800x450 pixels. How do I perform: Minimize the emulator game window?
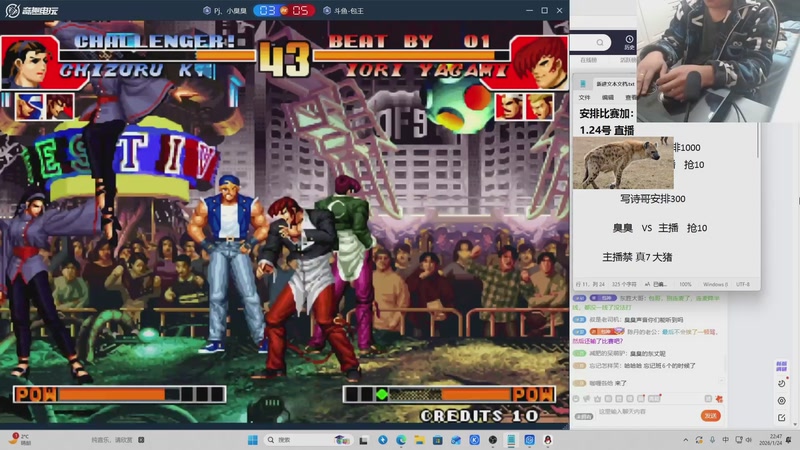[529, 10]
